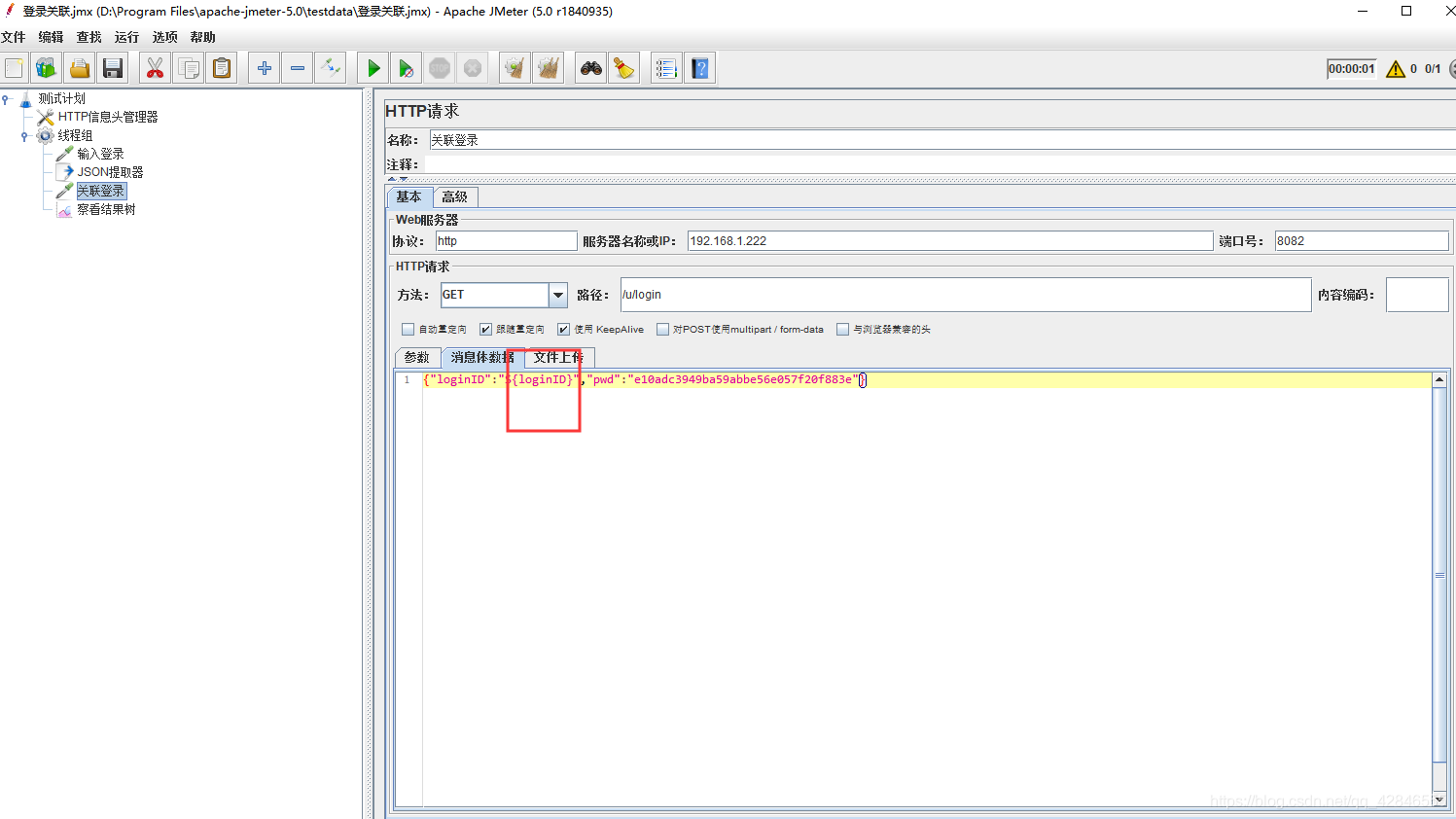Click the 名称 input field
1456x819 pixels.
(x=941, y=140)
